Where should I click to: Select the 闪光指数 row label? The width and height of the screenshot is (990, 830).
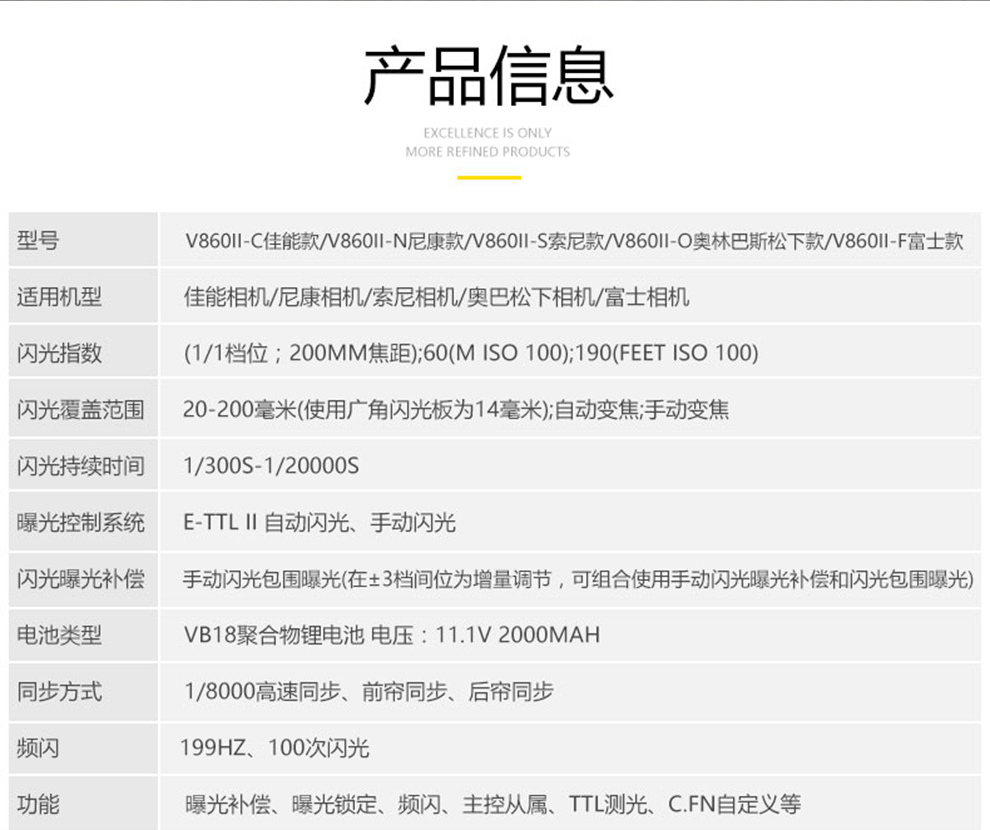click(x=59, y=353)
